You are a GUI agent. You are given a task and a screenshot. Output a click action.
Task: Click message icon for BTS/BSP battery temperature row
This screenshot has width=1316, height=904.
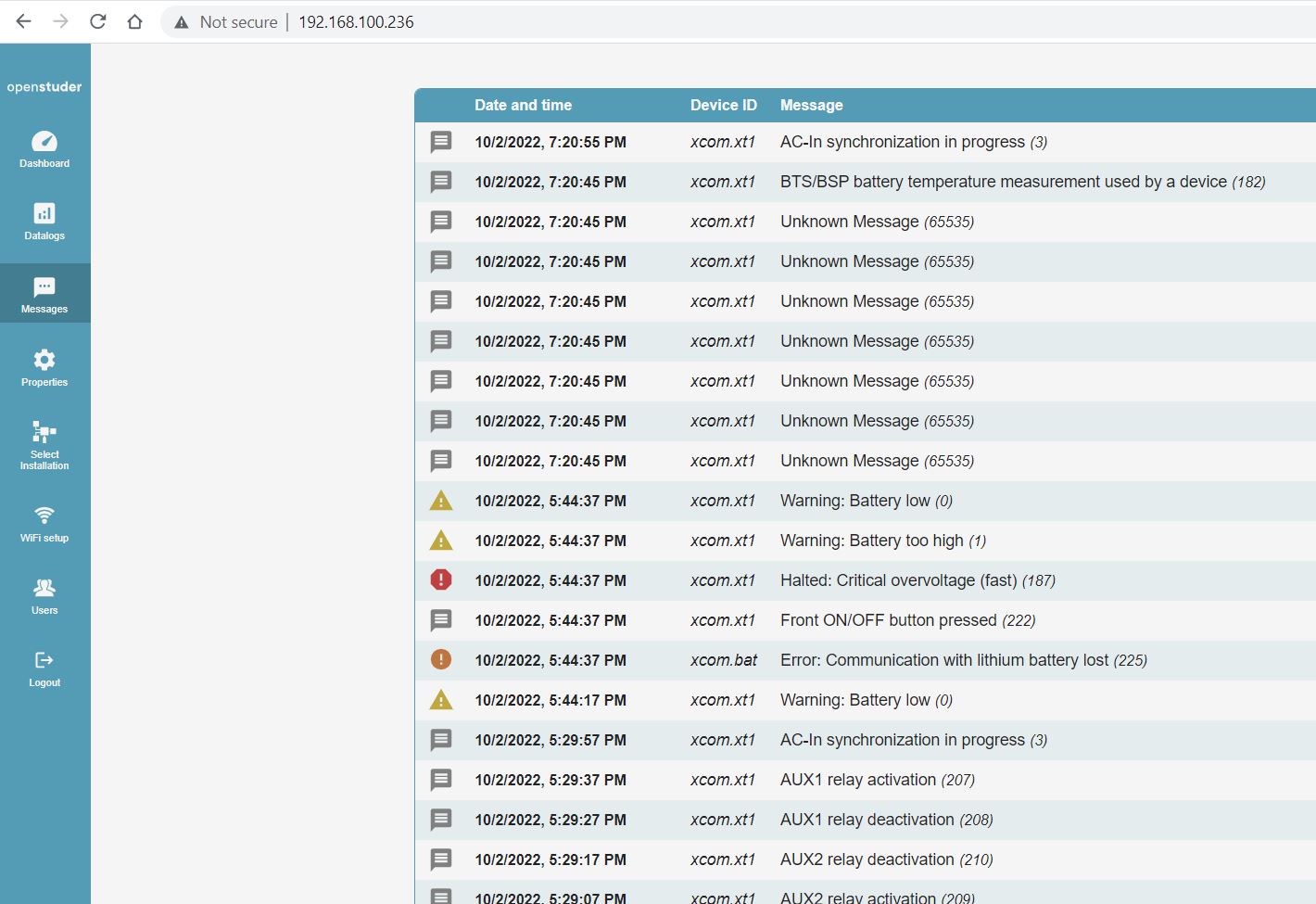point(441,182)
